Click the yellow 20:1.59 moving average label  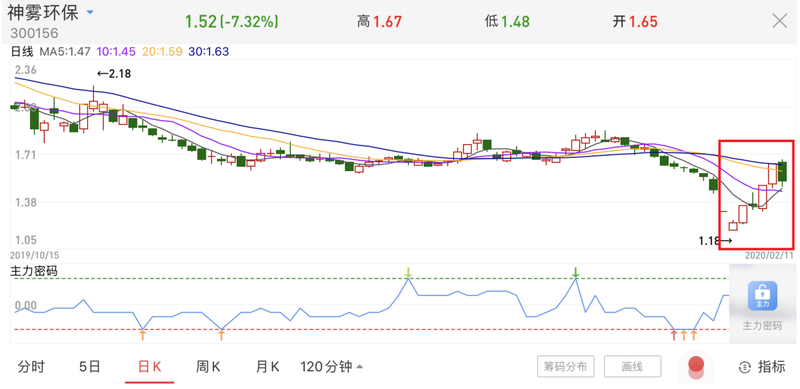[x=162, y=52]
